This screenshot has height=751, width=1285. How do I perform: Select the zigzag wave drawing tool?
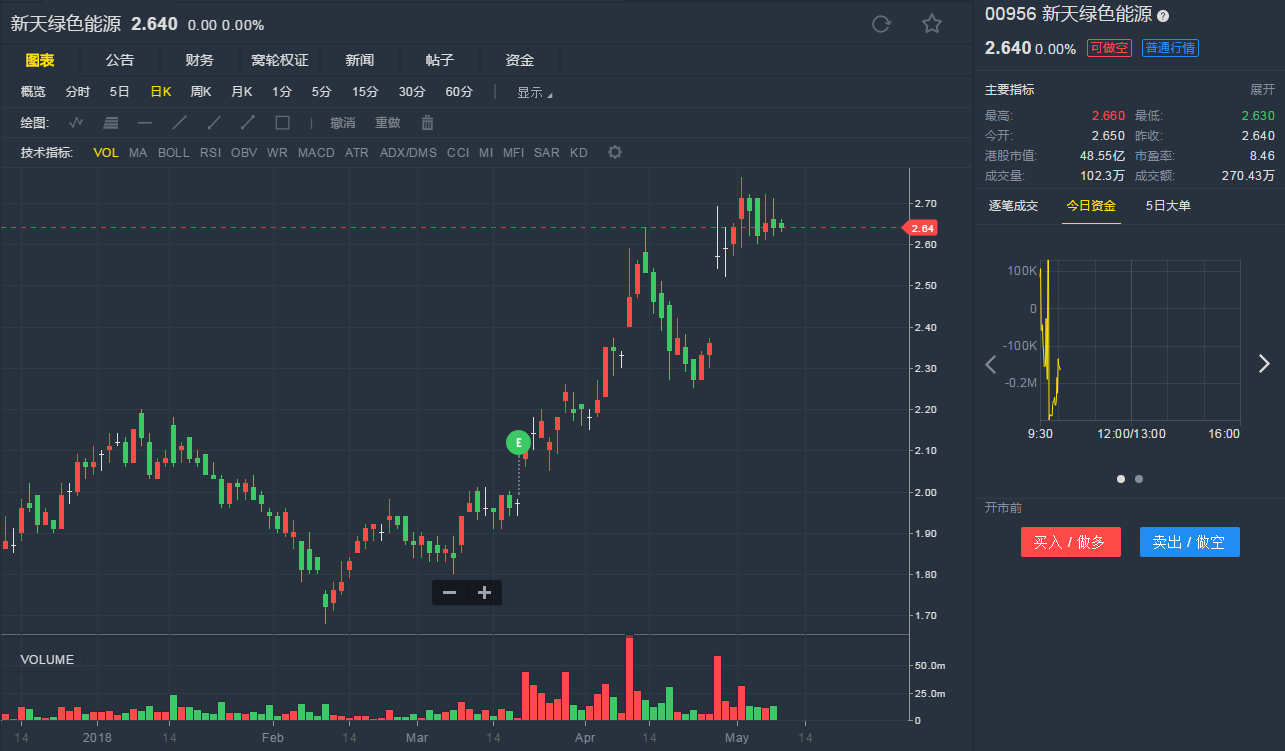point(76,123)
